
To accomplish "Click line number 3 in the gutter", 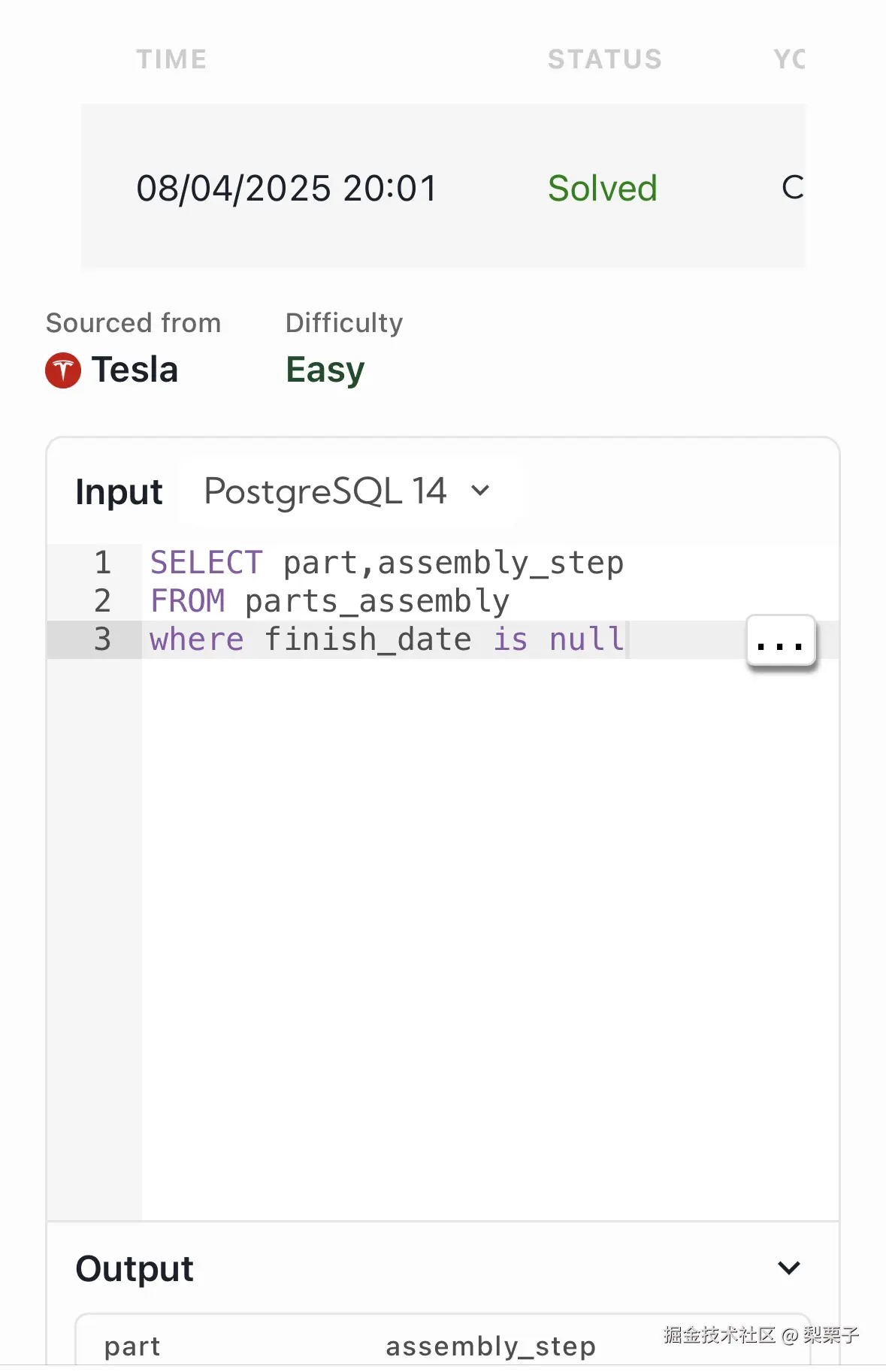I will (x=102, y=639).
